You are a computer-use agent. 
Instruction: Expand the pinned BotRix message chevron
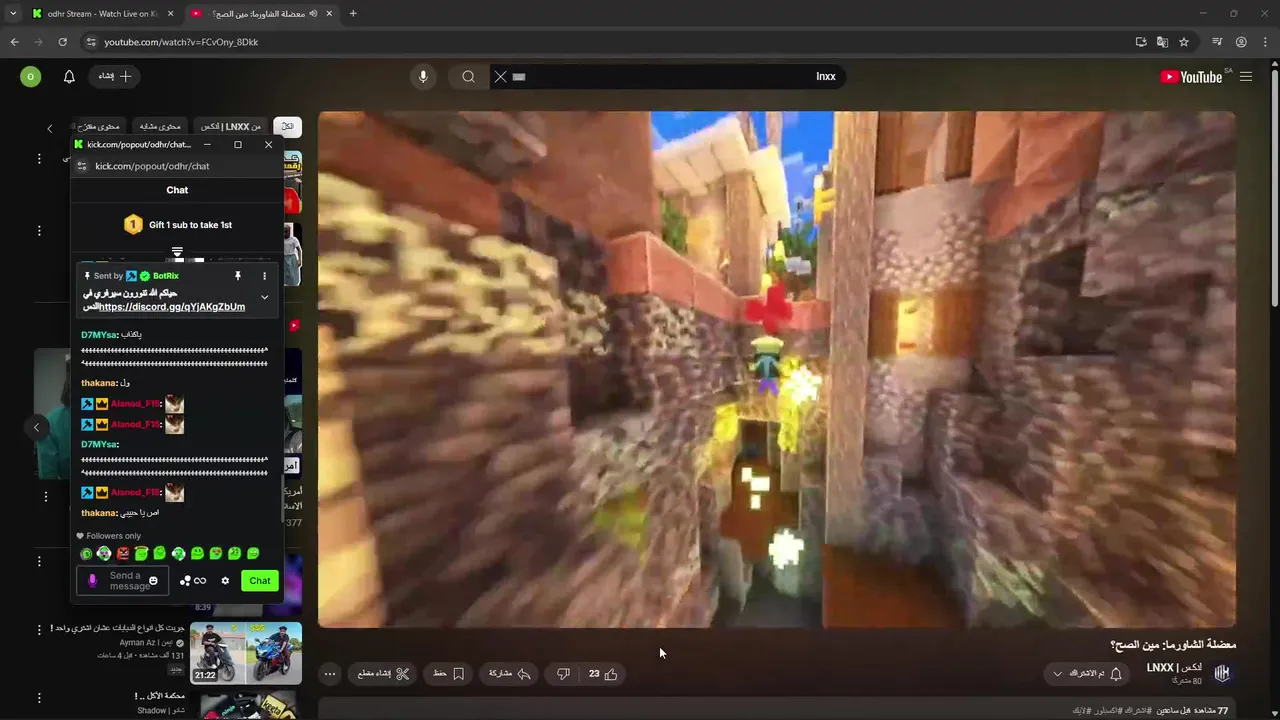264,297
